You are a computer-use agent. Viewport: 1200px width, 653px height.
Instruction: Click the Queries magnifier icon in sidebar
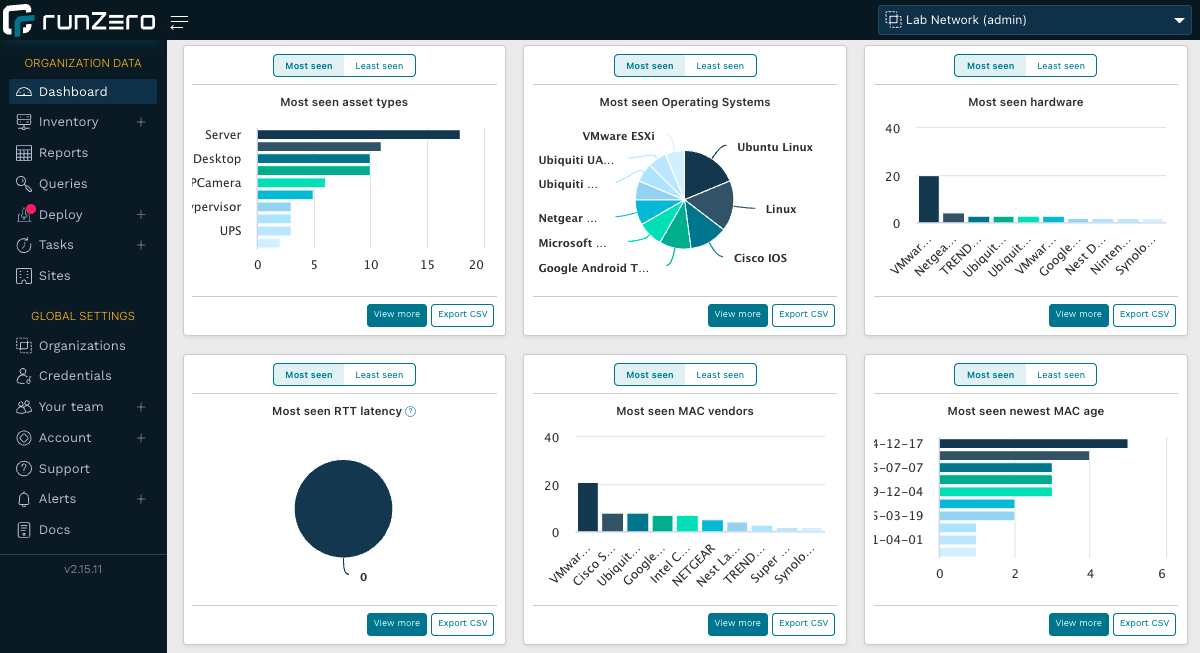coord(24,184)
